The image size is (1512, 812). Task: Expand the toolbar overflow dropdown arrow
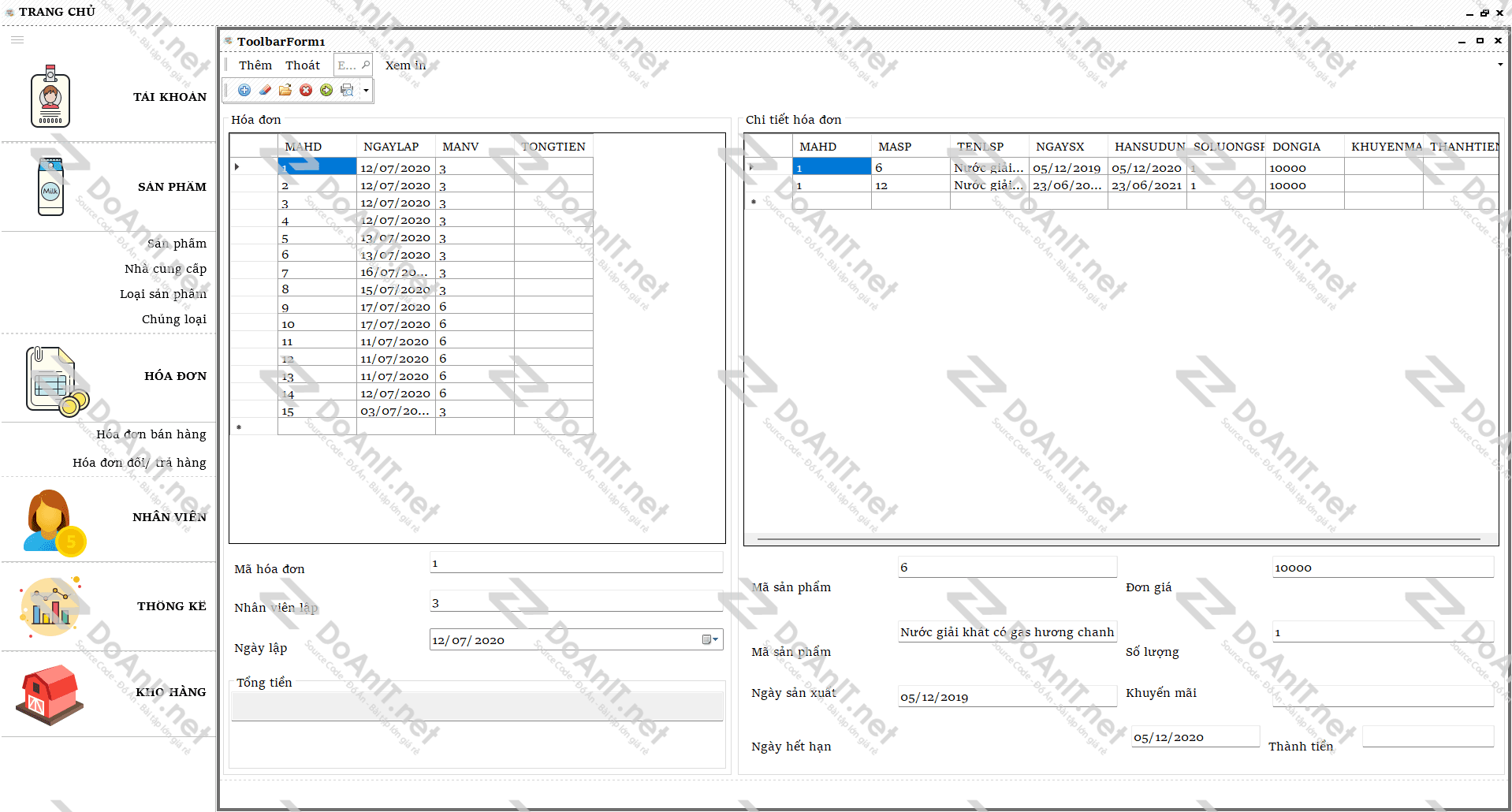pos(366,91)
